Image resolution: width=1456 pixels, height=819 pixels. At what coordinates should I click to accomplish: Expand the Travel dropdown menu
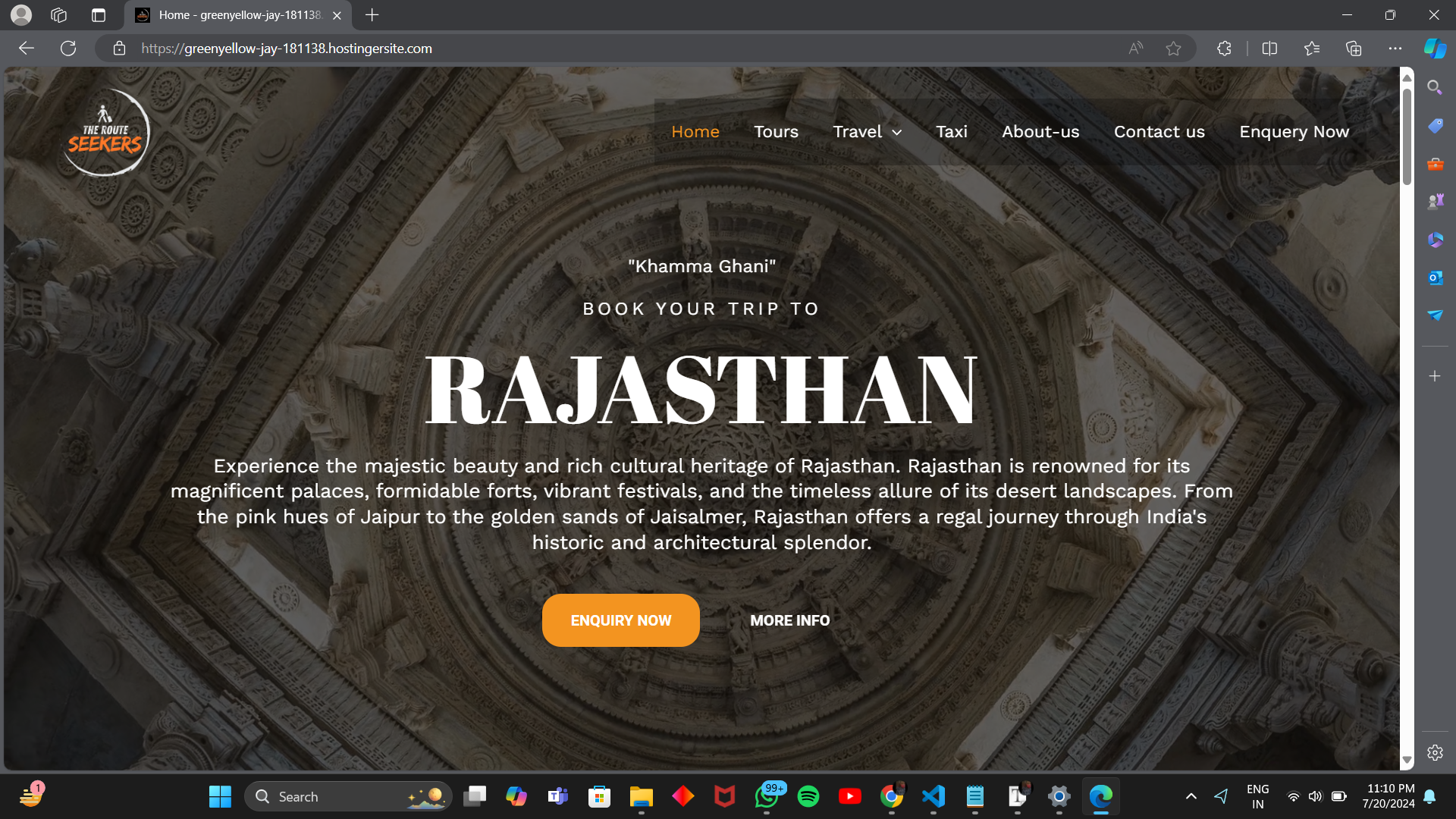click(x=867, y=131)
